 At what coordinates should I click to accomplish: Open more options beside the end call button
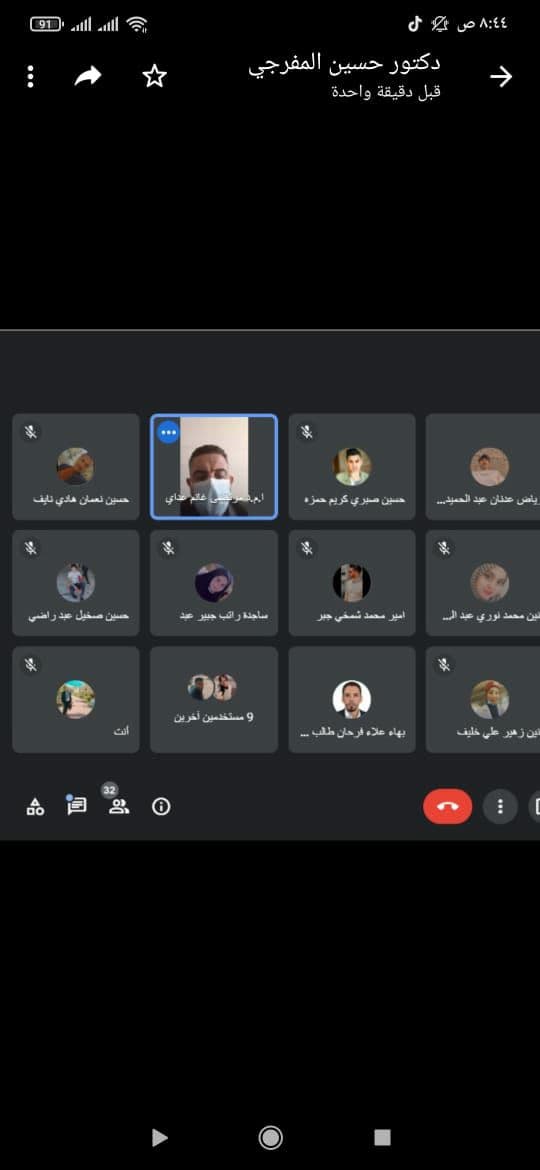500,806
